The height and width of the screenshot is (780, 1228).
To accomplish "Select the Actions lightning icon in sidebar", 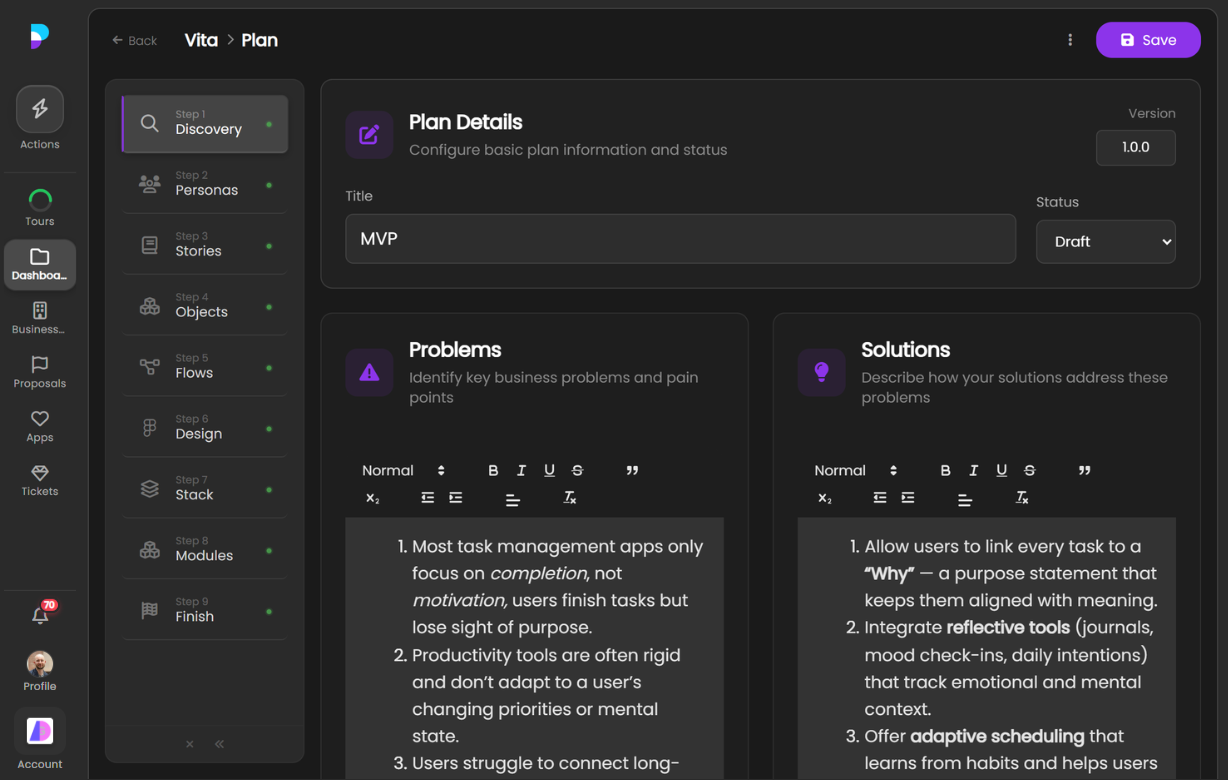I will (x=39, y=108).
